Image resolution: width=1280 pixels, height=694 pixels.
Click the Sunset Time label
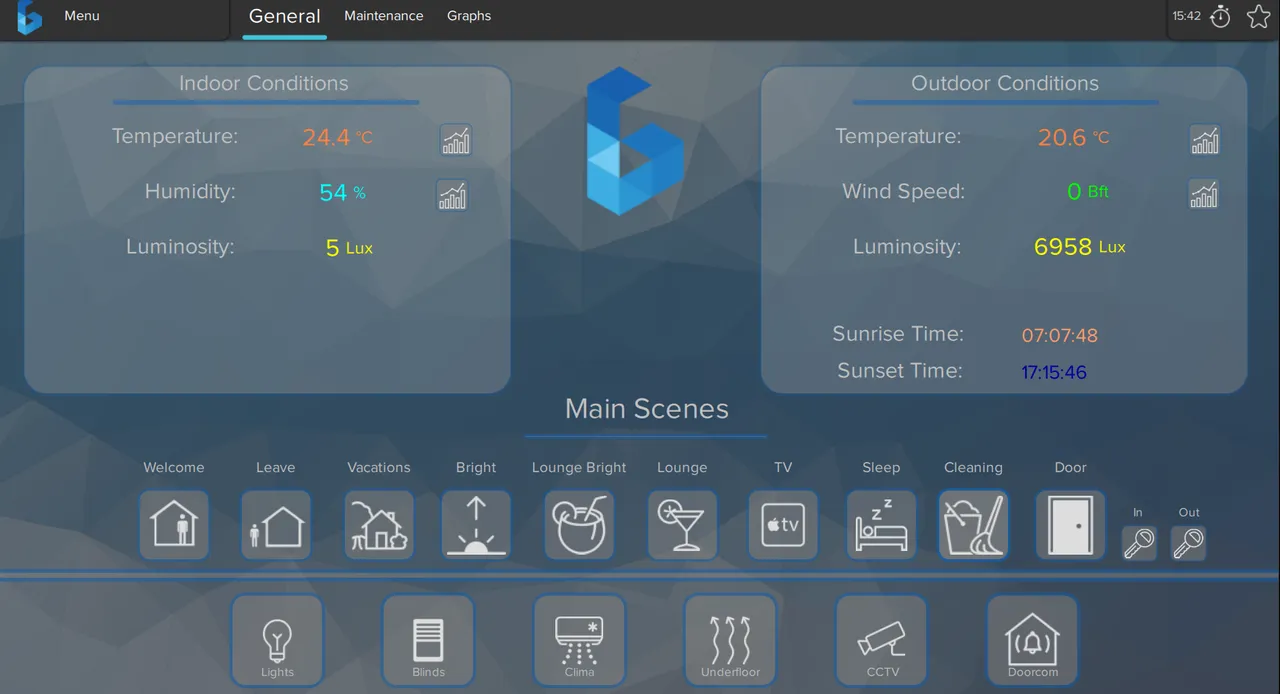click(x=900, y=371)
